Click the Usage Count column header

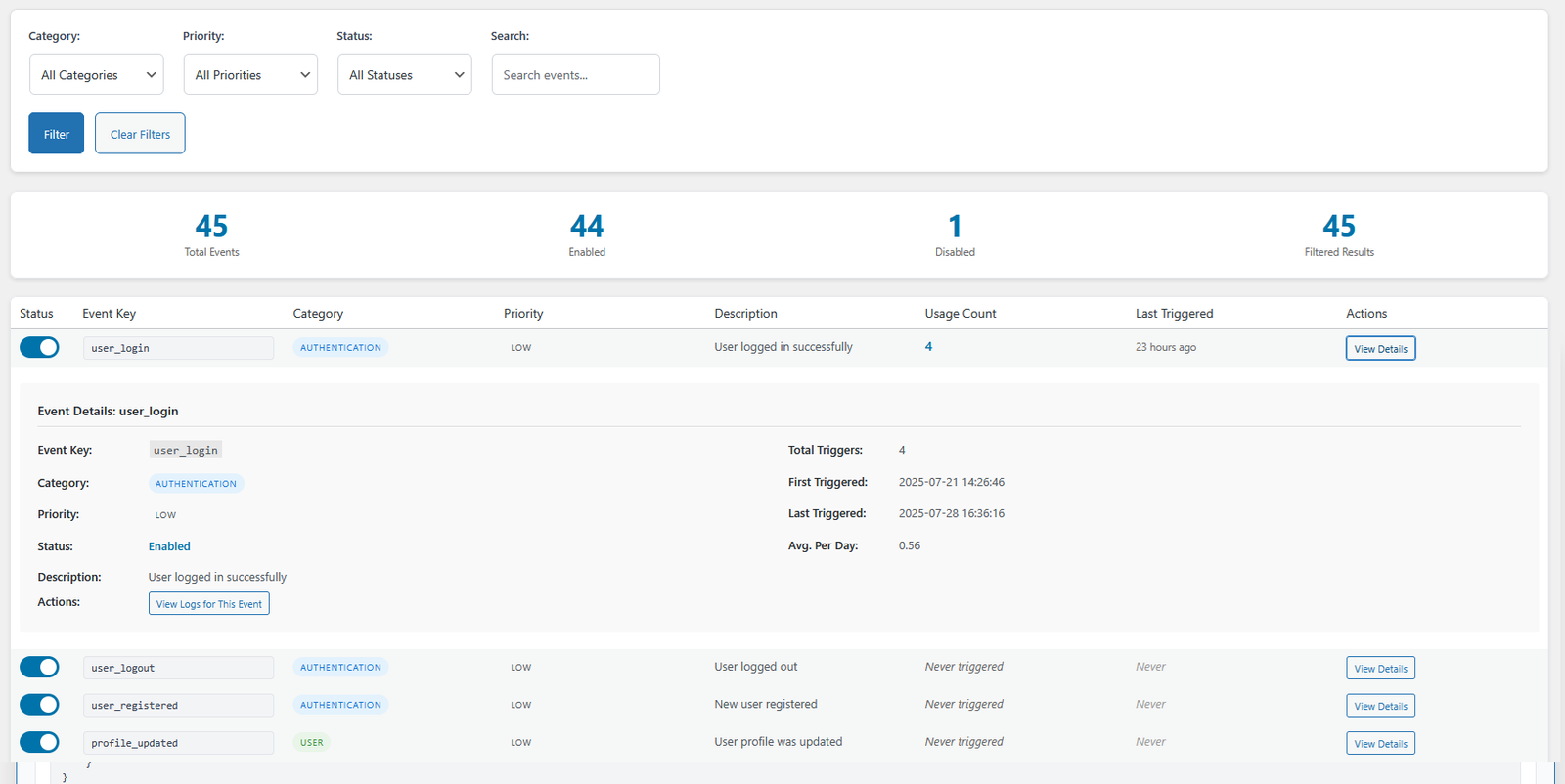coord(961,314)
